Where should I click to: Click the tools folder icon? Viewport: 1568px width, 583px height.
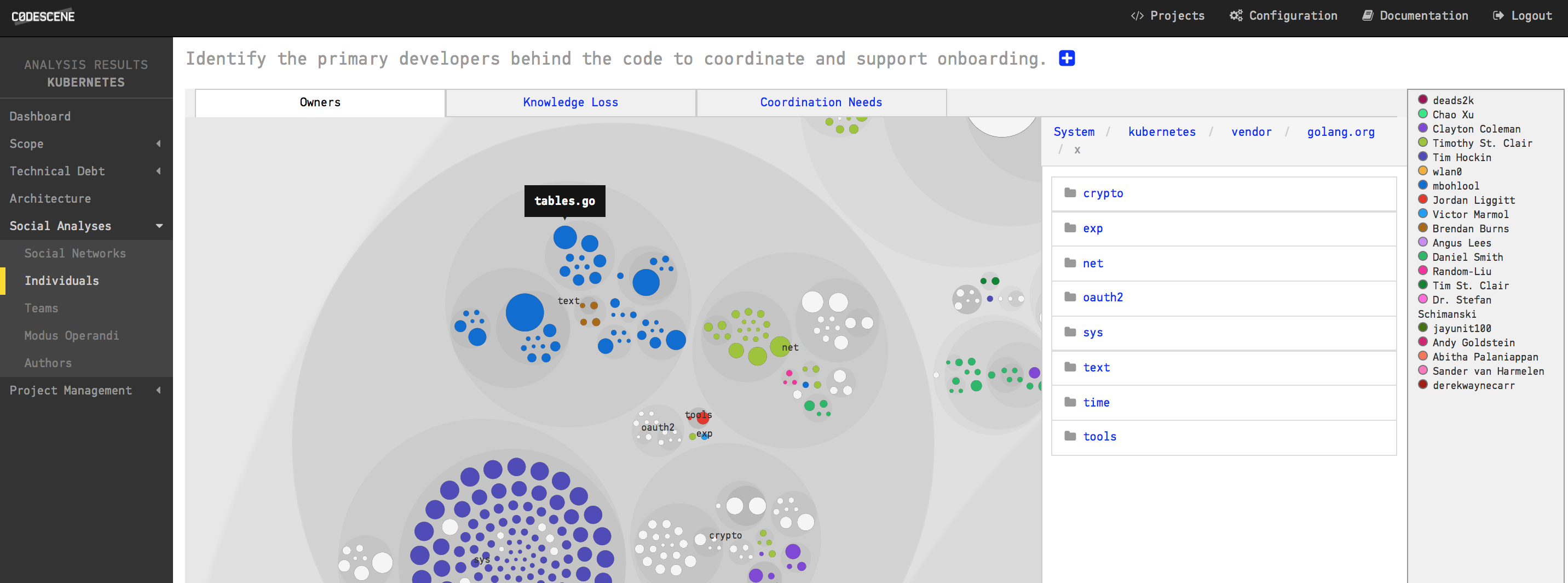click(x=1069, y=436)
